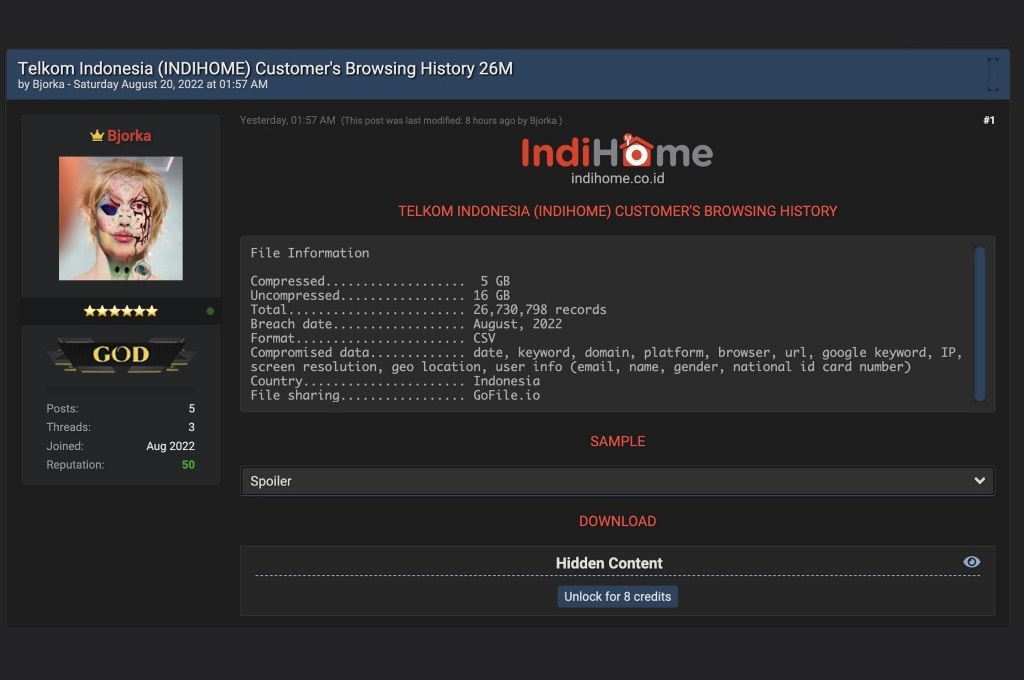Image resolution: width=1024 pixels, height=680 pixels.
Task: Click the Hidden Content heading
Action: (x=609, y=563)
